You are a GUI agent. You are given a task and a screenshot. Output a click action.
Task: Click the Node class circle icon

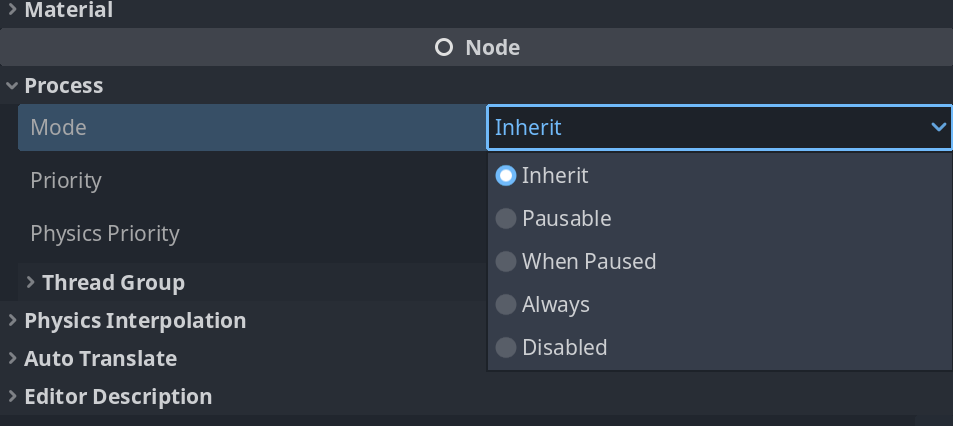coord(444,47)
